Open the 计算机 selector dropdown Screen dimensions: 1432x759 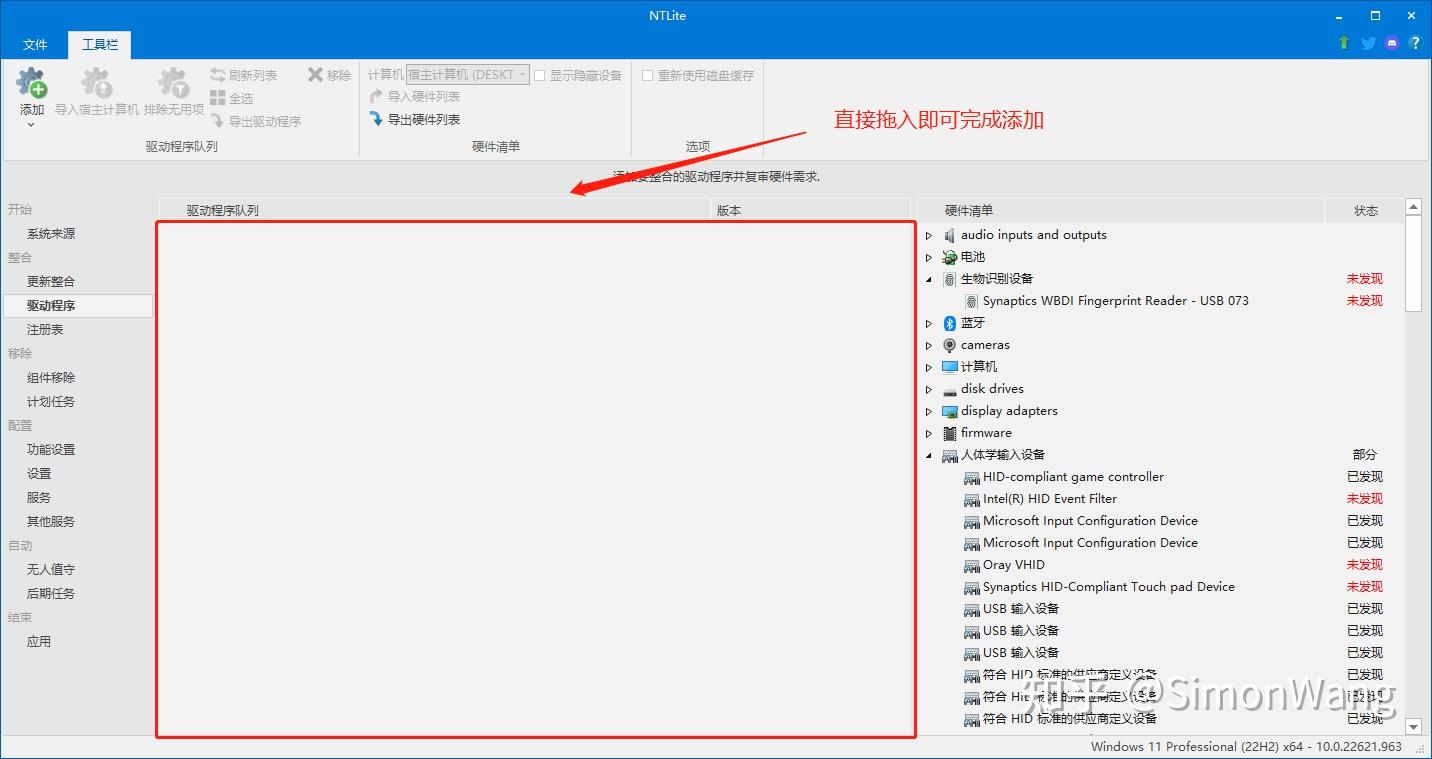tap(524, 74)
